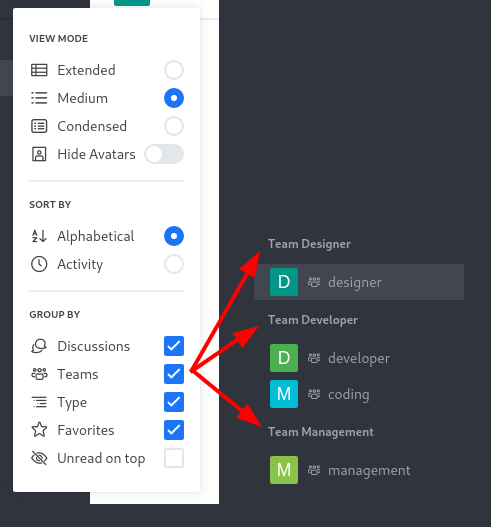Click the Team Developer group header
The height and width of the screenshot is (527, 491).
pyautogui.click(x=313, y=320)
